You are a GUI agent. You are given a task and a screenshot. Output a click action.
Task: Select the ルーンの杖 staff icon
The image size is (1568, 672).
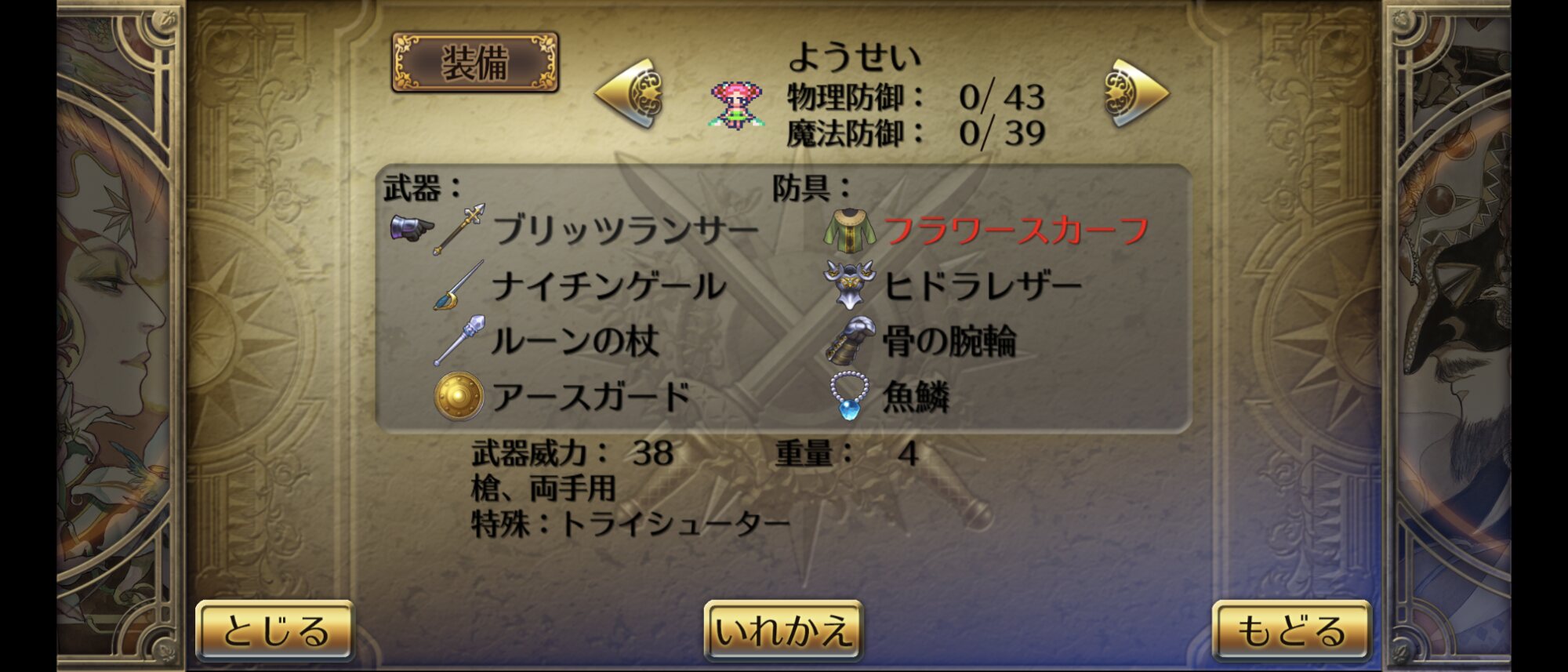(x=459, y=341)
